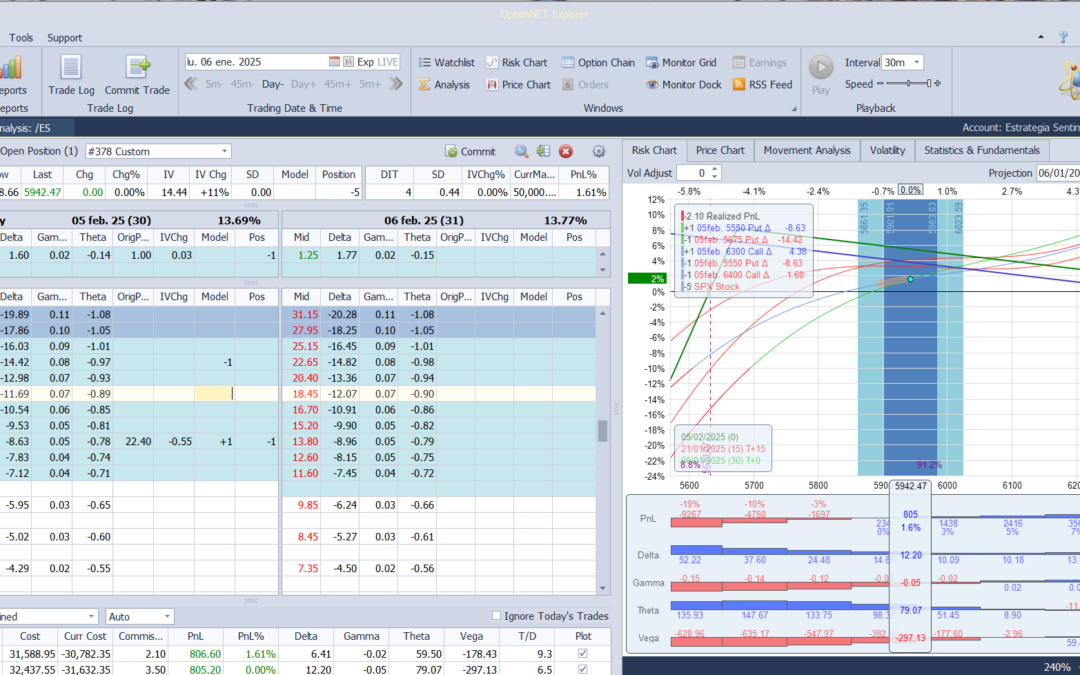This screenshot has width=1080, height=675.
Task: Open the Watchlist window
Action: point(445,62)
